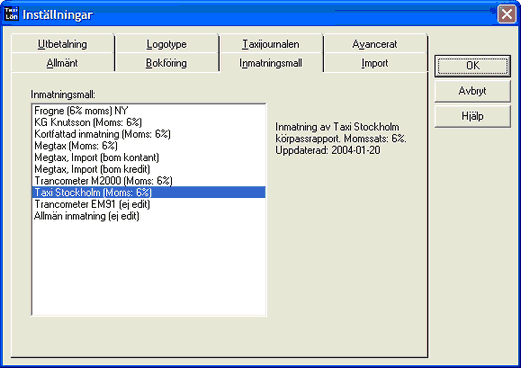Screen dimensions: 521x368
Task: Open the Import tab
Action: [x=375, y=63]
